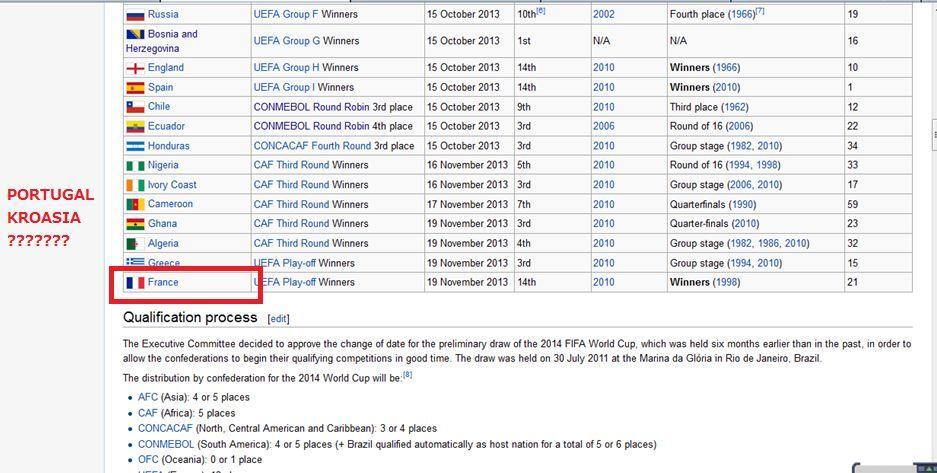Click the edit link beside Qualification process

pyautogui.click(x=278, y=319)
